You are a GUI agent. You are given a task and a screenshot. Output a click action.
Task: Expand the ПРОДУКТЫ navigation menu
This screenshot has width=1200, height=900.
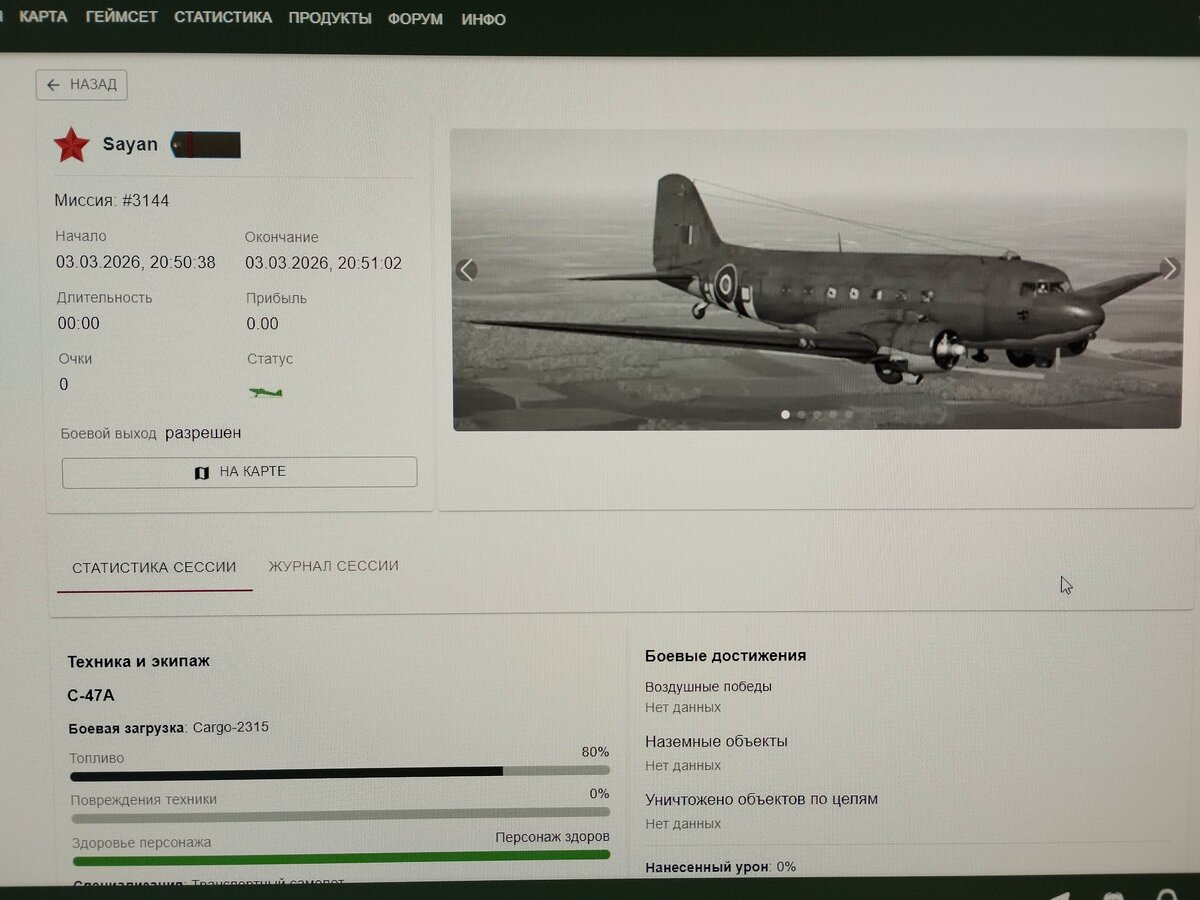click(x=330, y=18)
